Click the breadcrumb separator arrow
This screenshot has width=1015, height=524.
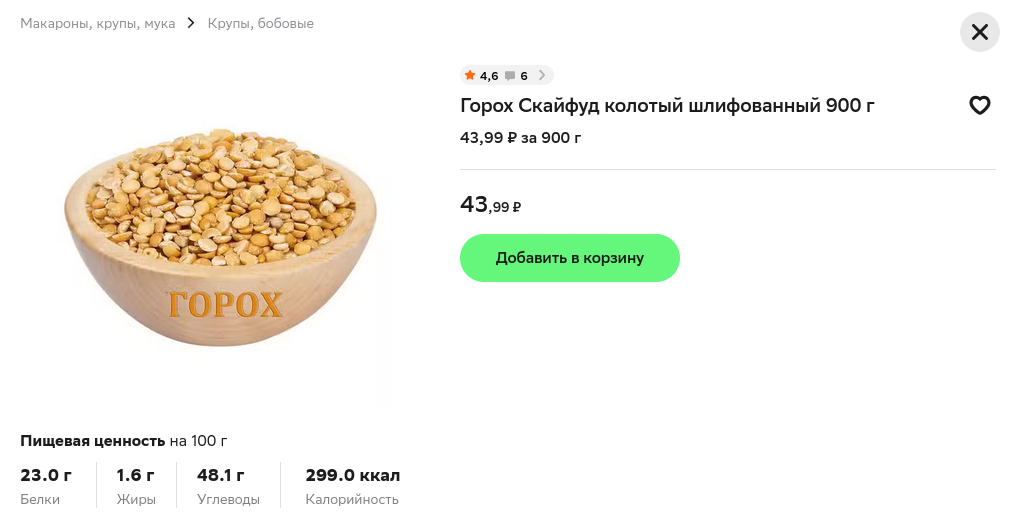(x=192, y=23)
